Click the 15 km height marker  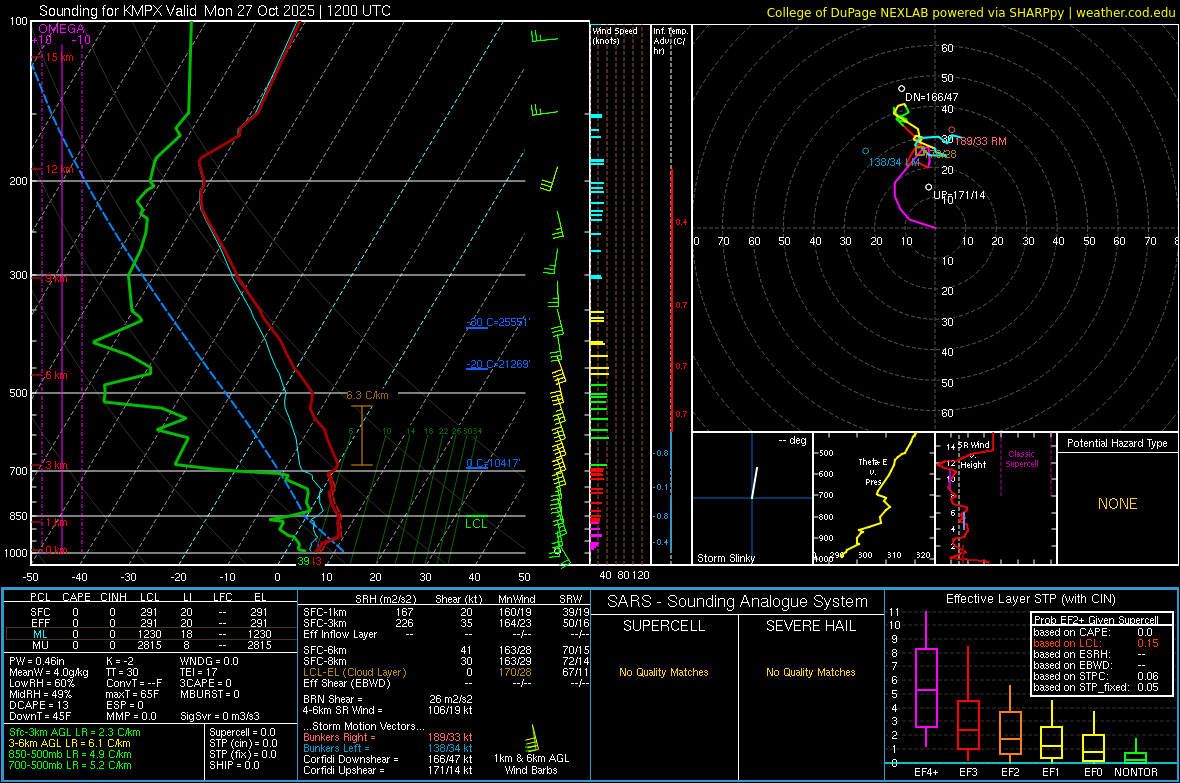[59, 57]
